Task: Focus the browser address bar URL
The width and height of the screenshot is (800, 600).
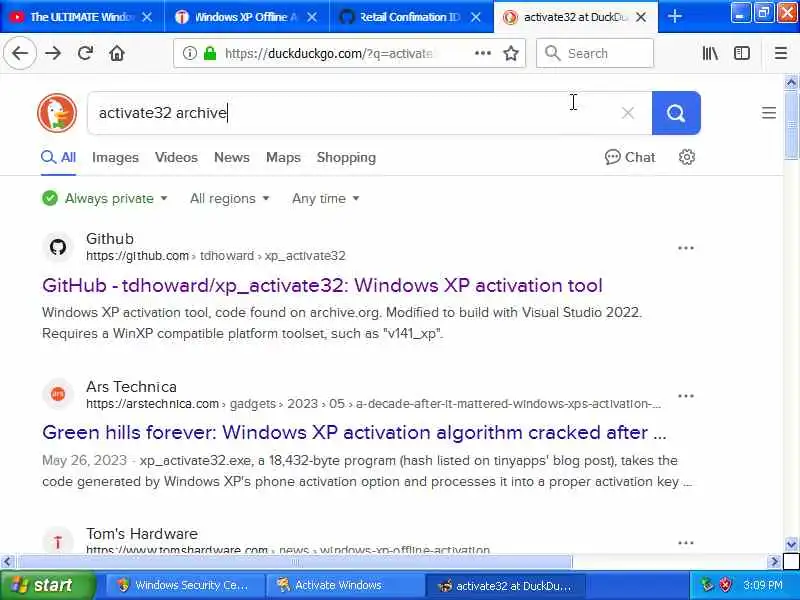Action: click(329, 53)
